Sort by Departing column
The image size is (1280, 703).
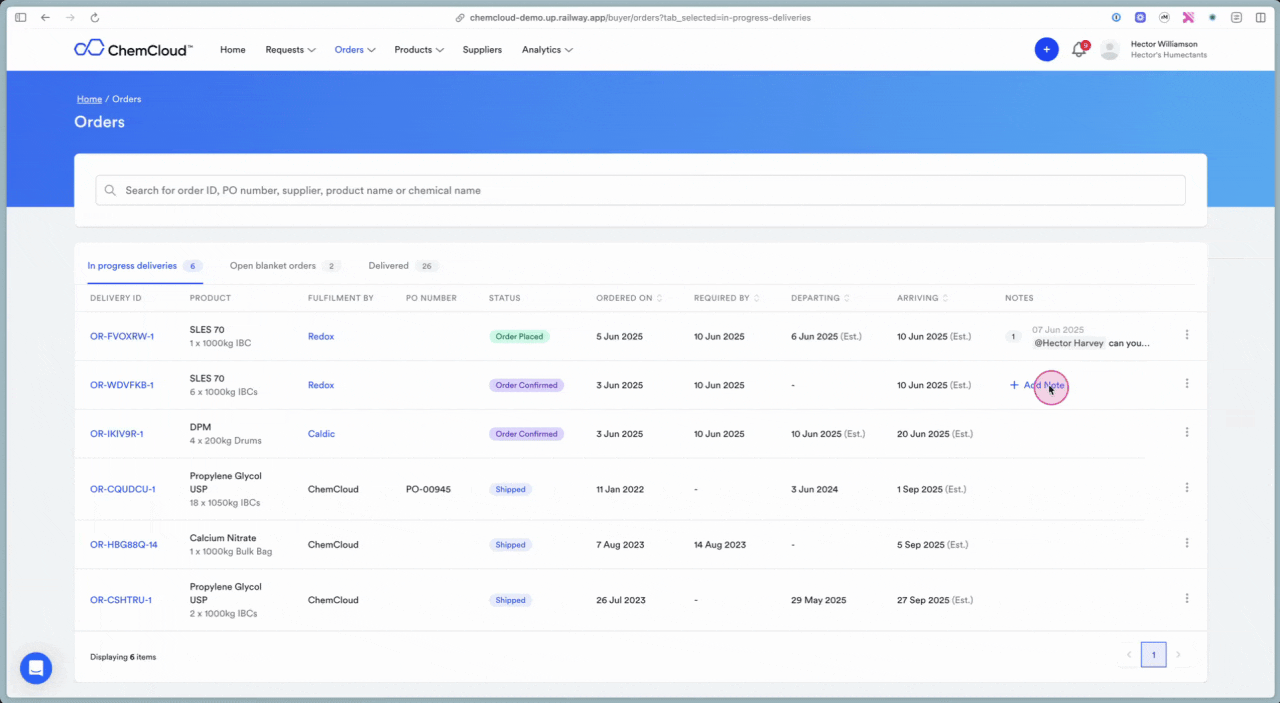pyautogui.click(x=821, y=298)
